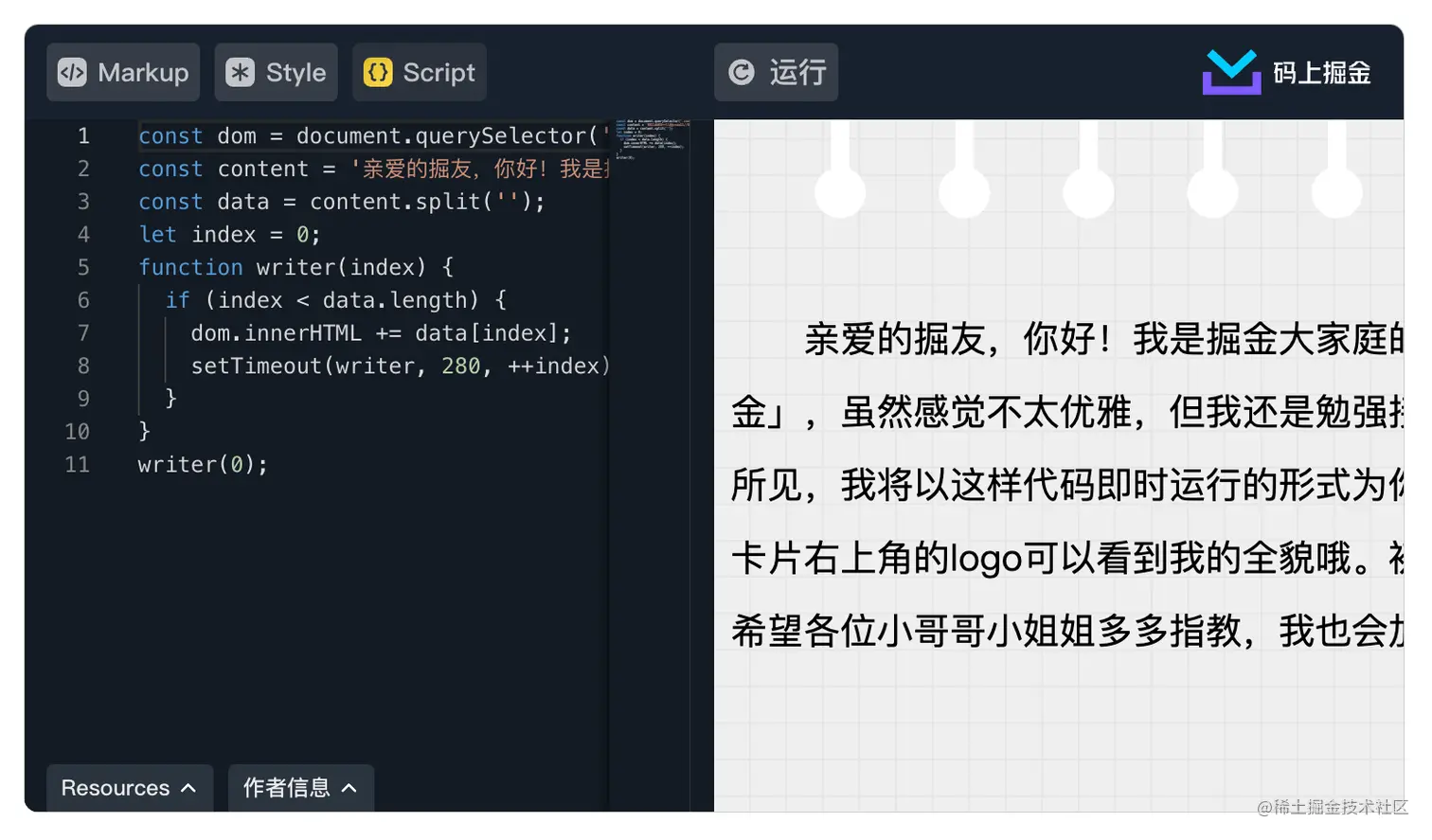Click the Style asterisk icon

point(240,73)
